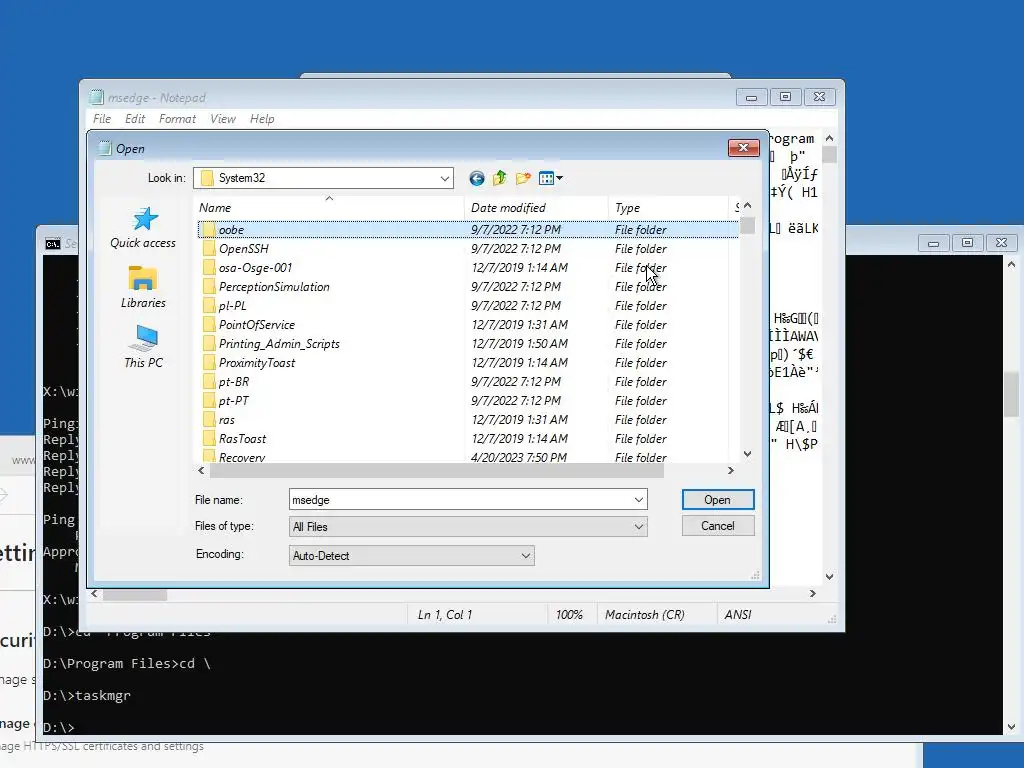This screenshot has height=768, width=1024.
Task: Select the ras folder icon
Action: click(208, 420)
